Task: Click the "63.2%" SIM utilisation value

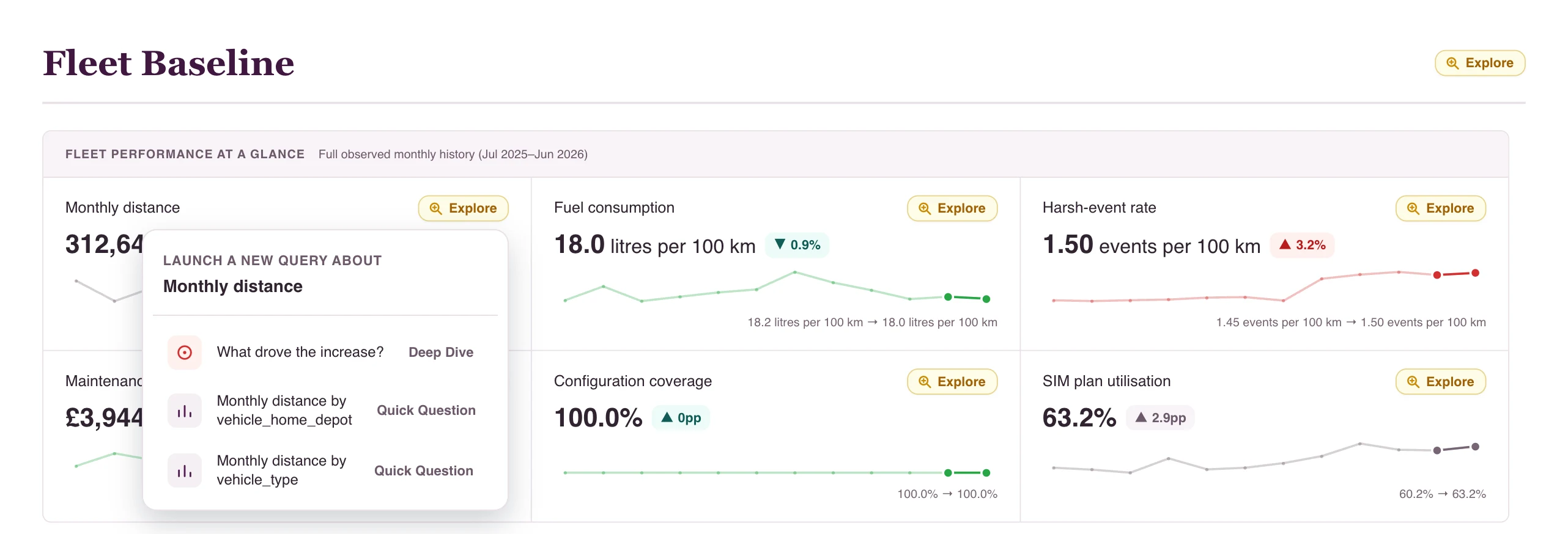Action: [1079, 419]
